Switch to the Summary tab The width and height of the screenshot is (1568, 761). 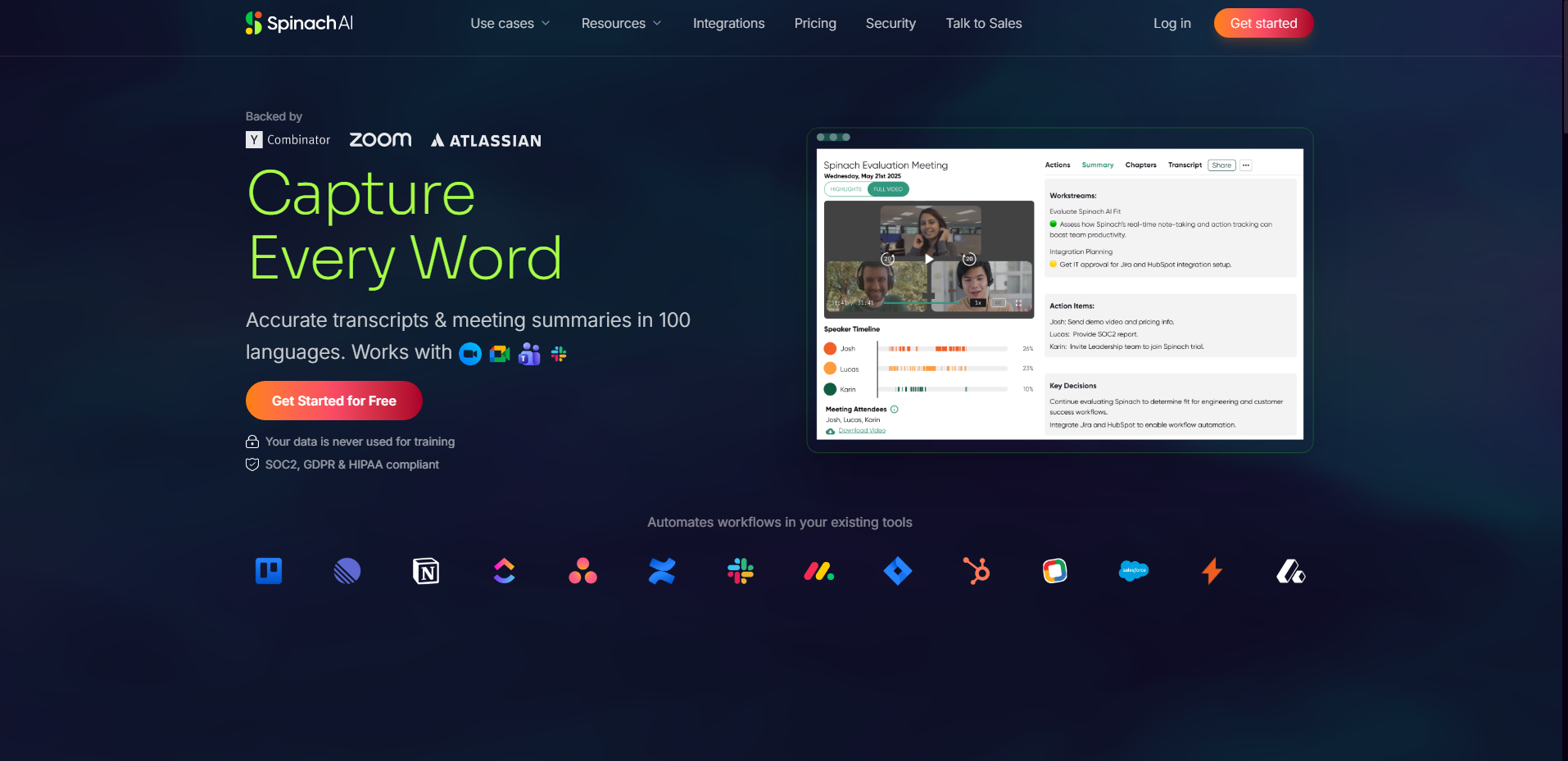(x=1098, y=165)
